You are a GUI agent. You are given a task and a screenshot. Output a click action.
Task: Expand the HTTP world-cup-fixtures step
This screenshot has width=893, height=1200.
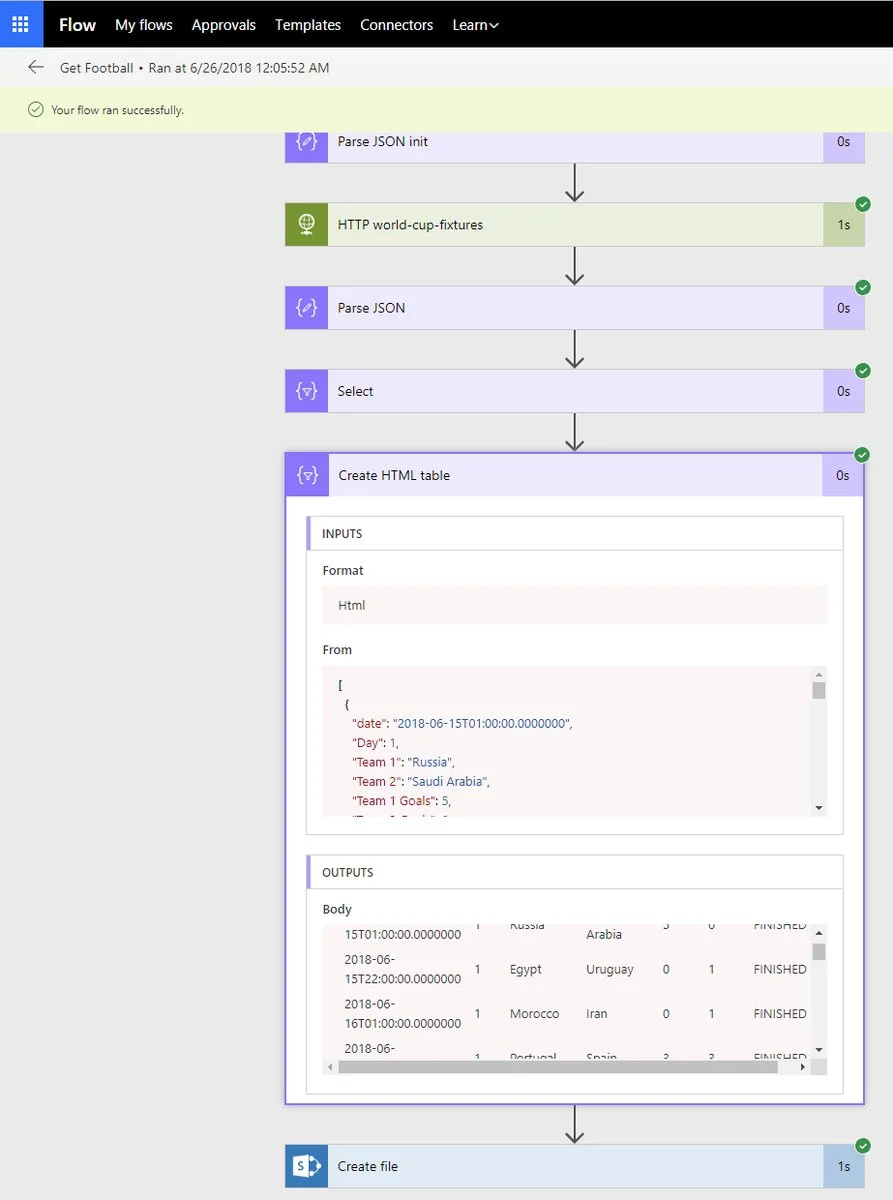point(574,225)
